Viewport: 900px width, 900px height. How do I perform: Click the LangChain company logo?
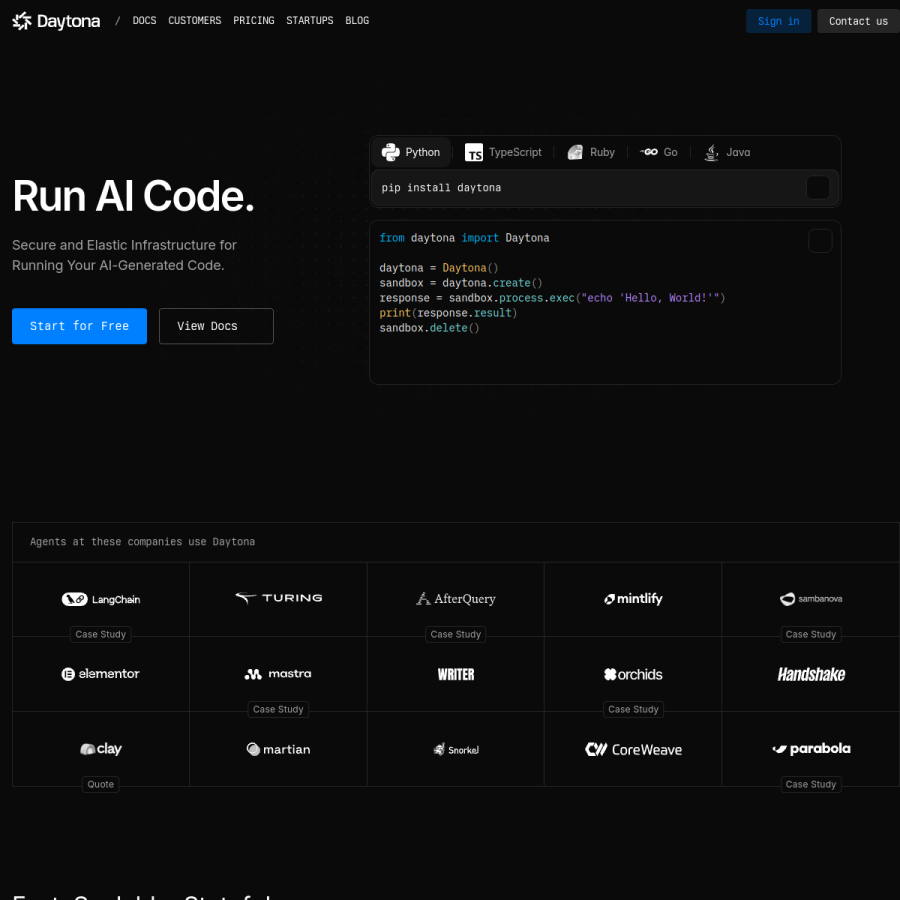(100, 599)
